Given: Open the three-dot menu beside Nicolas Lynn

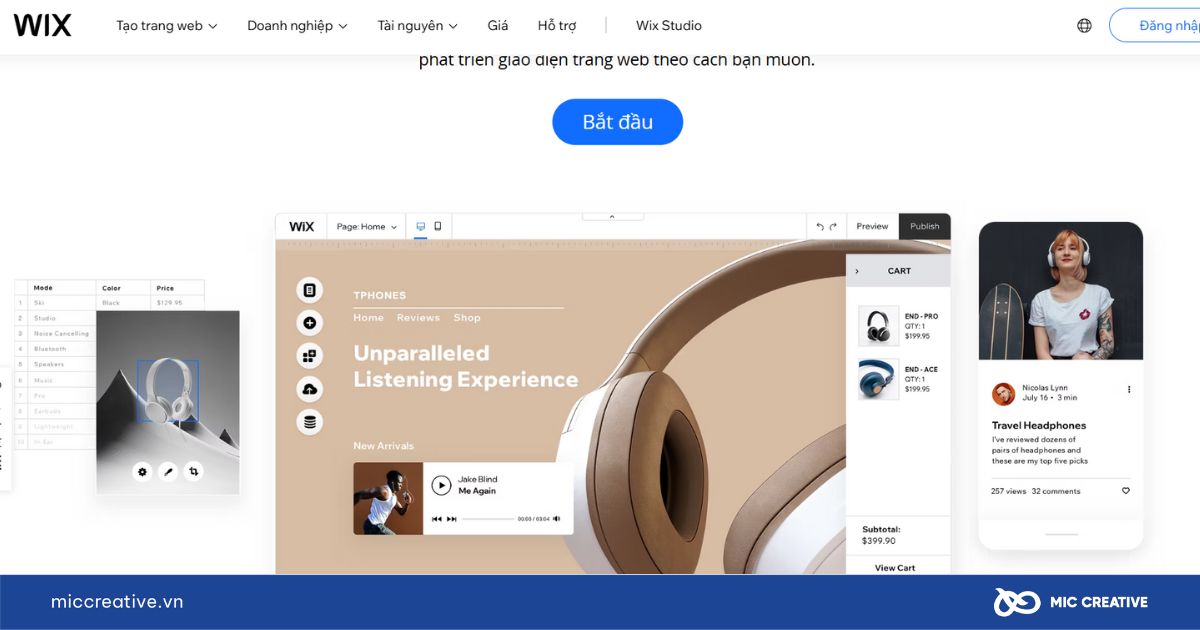Looking at the screenshot, I should 1129,390.
